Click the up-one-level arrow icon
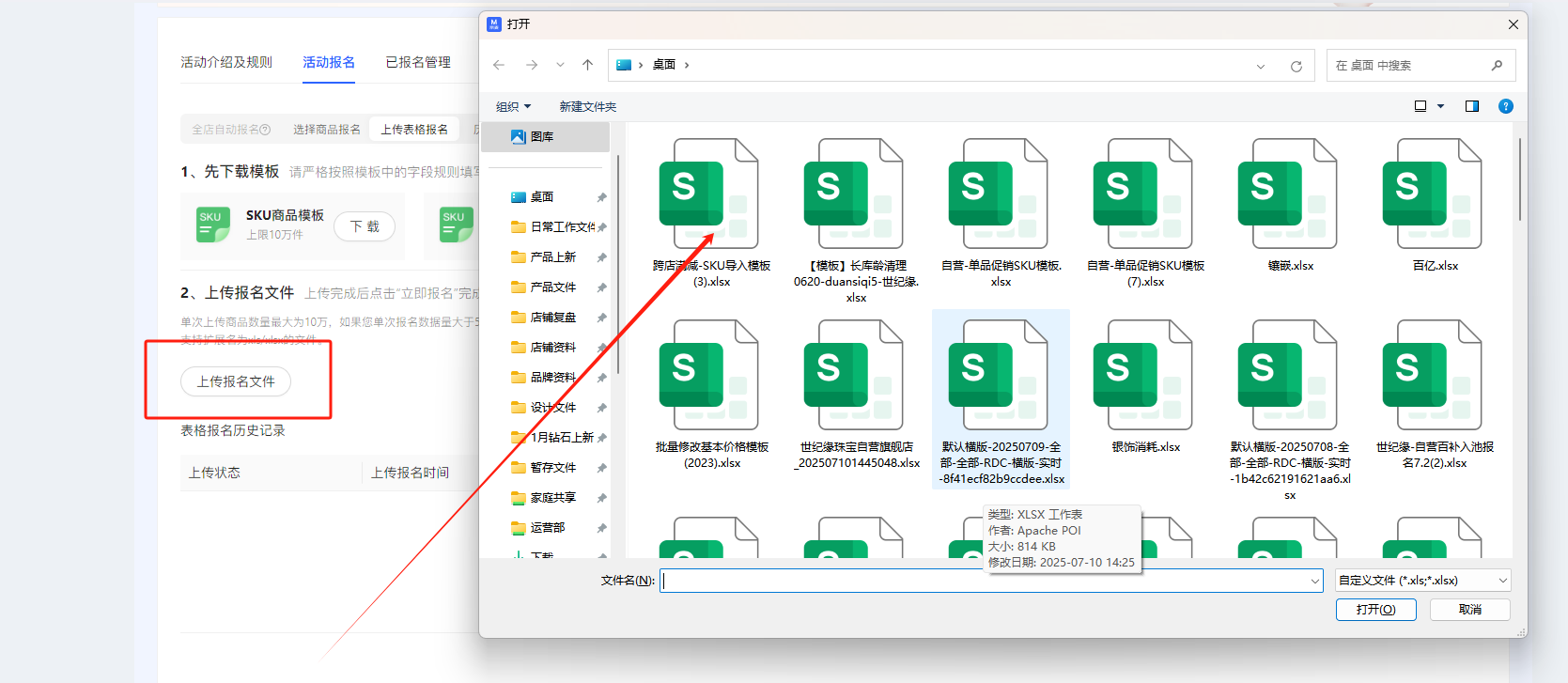This screenshot has height=683, width=1568. point(587,65)
